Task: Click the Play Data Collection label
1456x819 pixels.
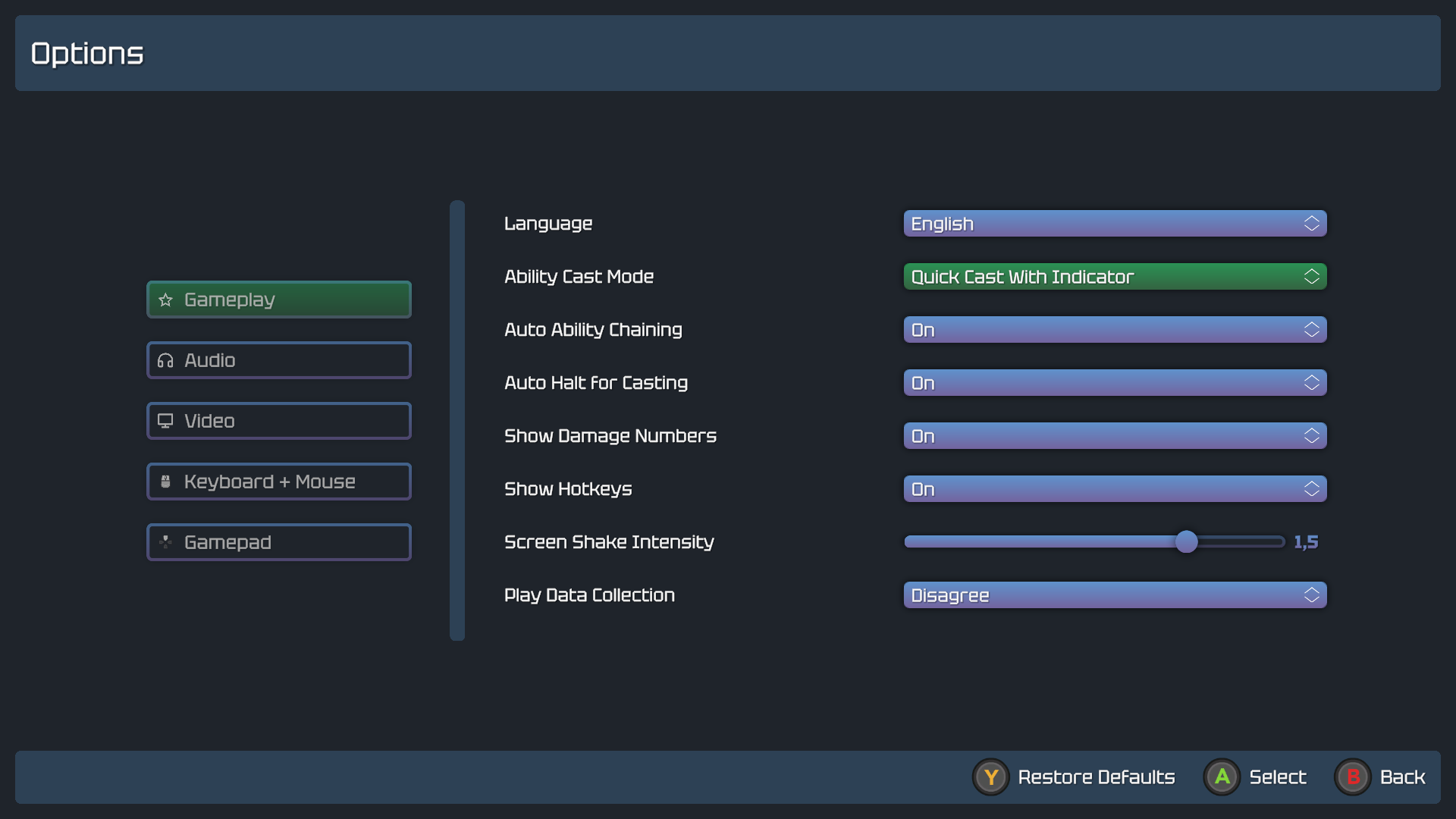Action: (x=590, y=595)
